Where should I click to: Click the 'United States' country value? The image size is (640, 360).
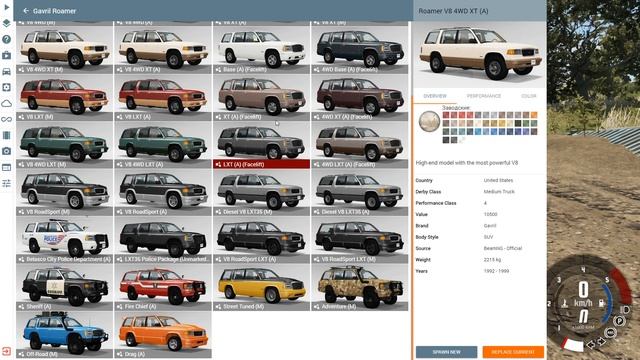tap(498, 180)
